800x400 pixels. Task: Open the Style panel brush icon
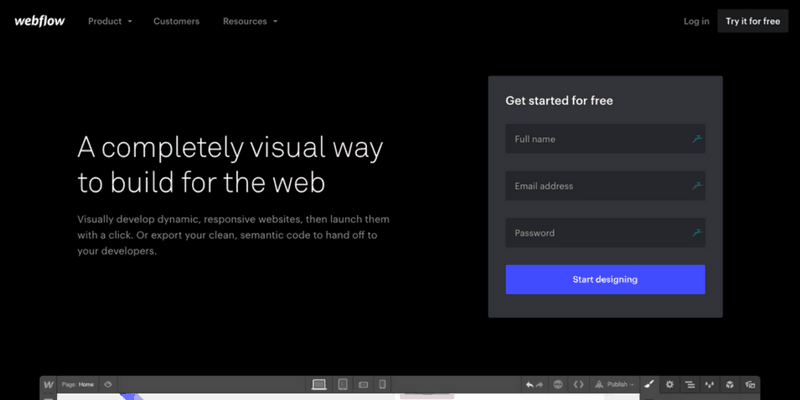649,384
